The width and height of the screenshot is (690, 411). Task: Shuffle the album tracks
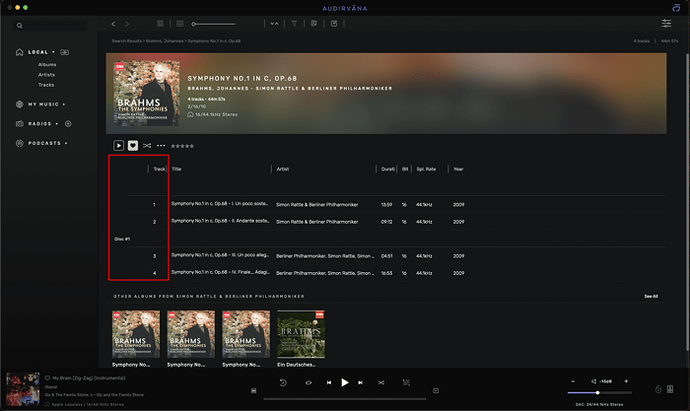[147, 146]
